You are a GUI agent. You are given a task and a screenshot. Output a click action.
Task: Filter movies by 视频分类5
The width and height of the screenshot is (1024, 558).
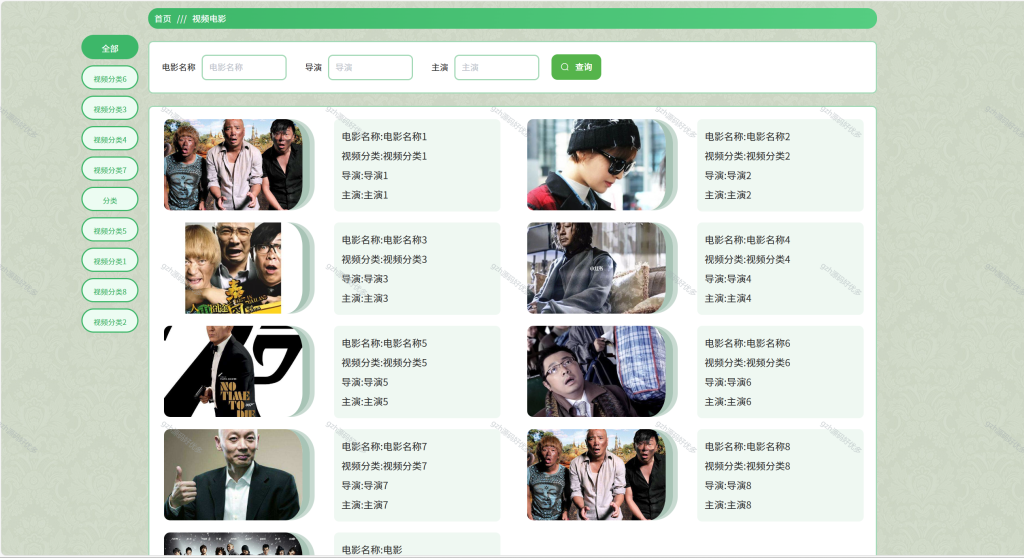pyautogui.click(x=110, y=230)
